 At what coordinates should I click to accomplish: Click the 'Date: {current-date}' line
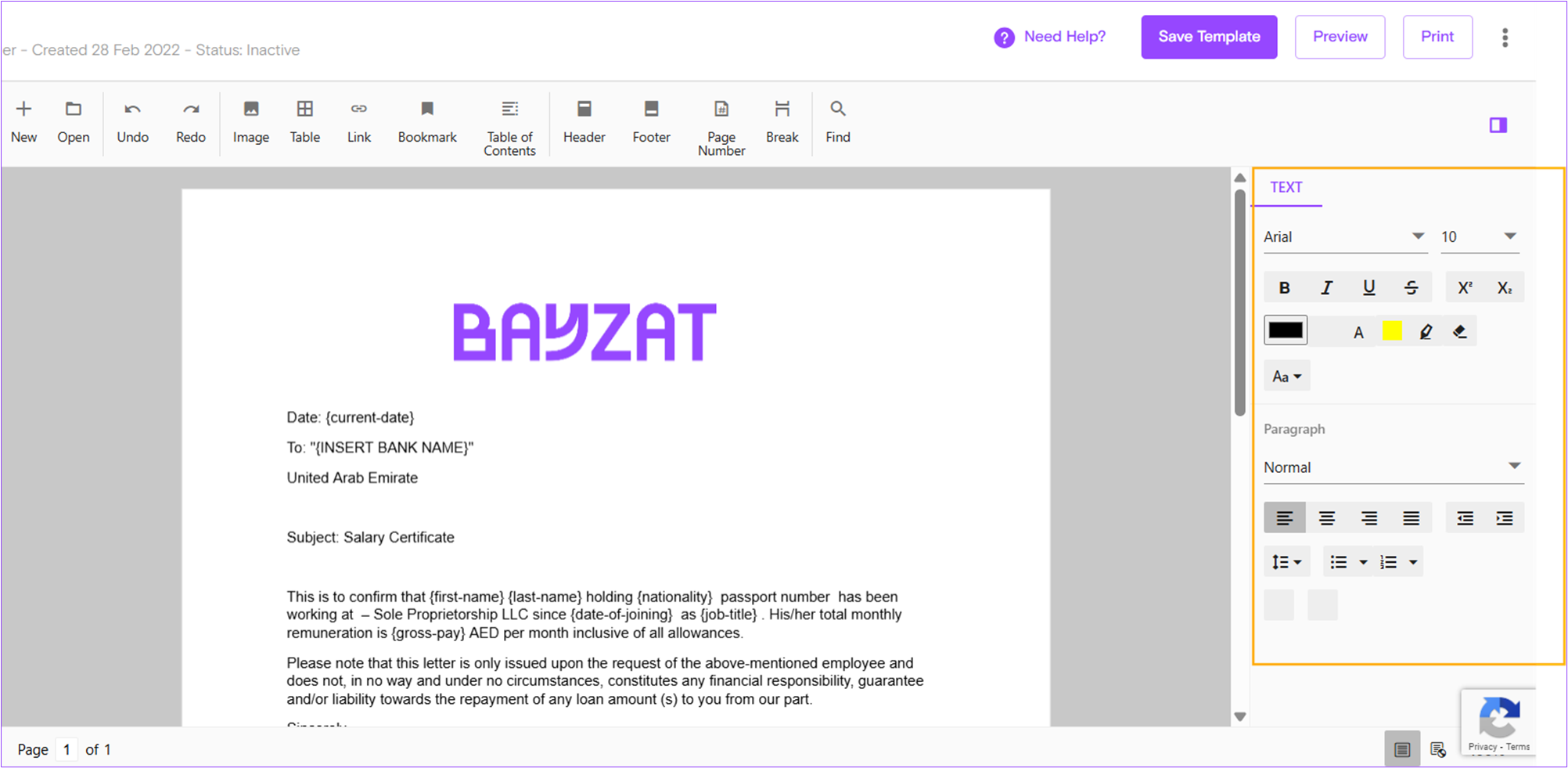[x=350, y=417]
